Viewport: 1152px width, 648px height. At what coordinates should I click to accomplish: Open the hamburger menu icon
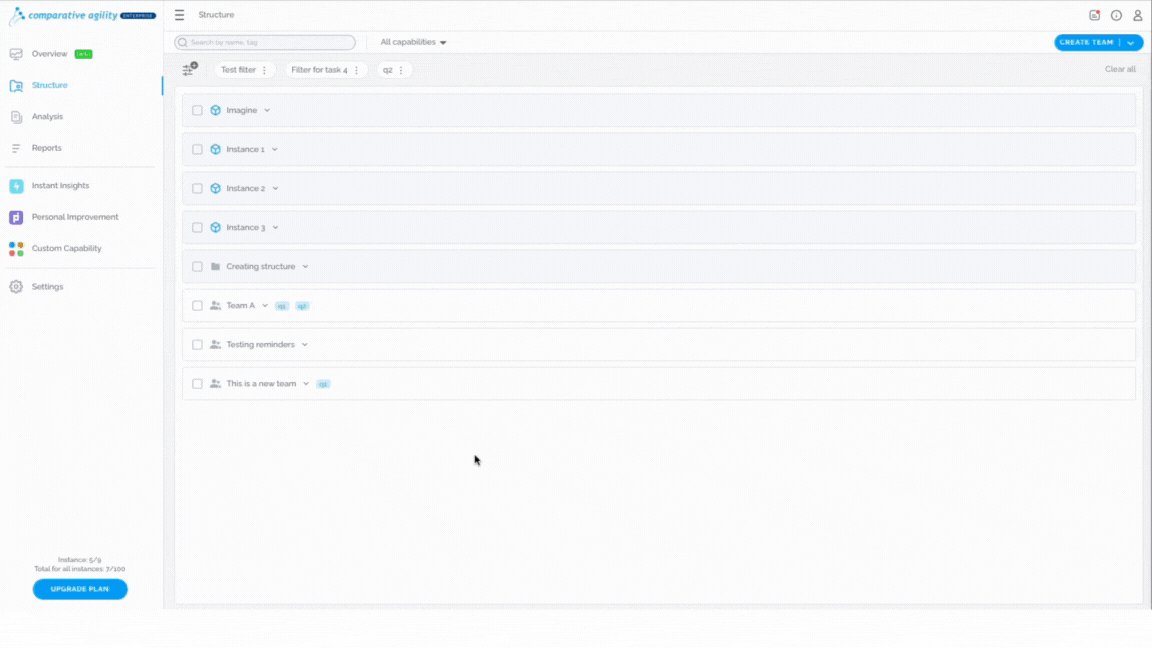[x=179, y=15]
